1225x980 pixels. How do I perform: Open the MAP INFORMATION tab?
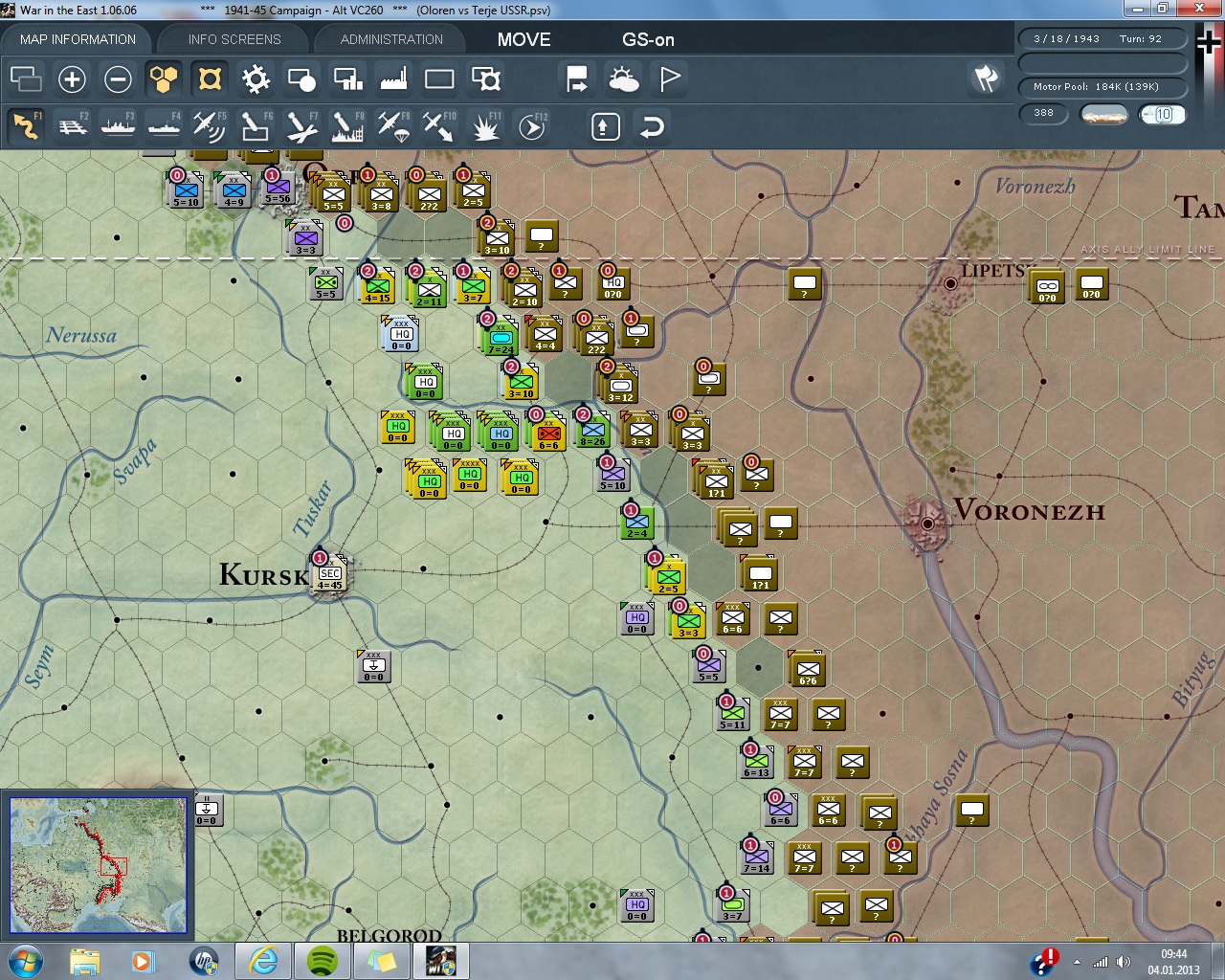pos(78,39)
